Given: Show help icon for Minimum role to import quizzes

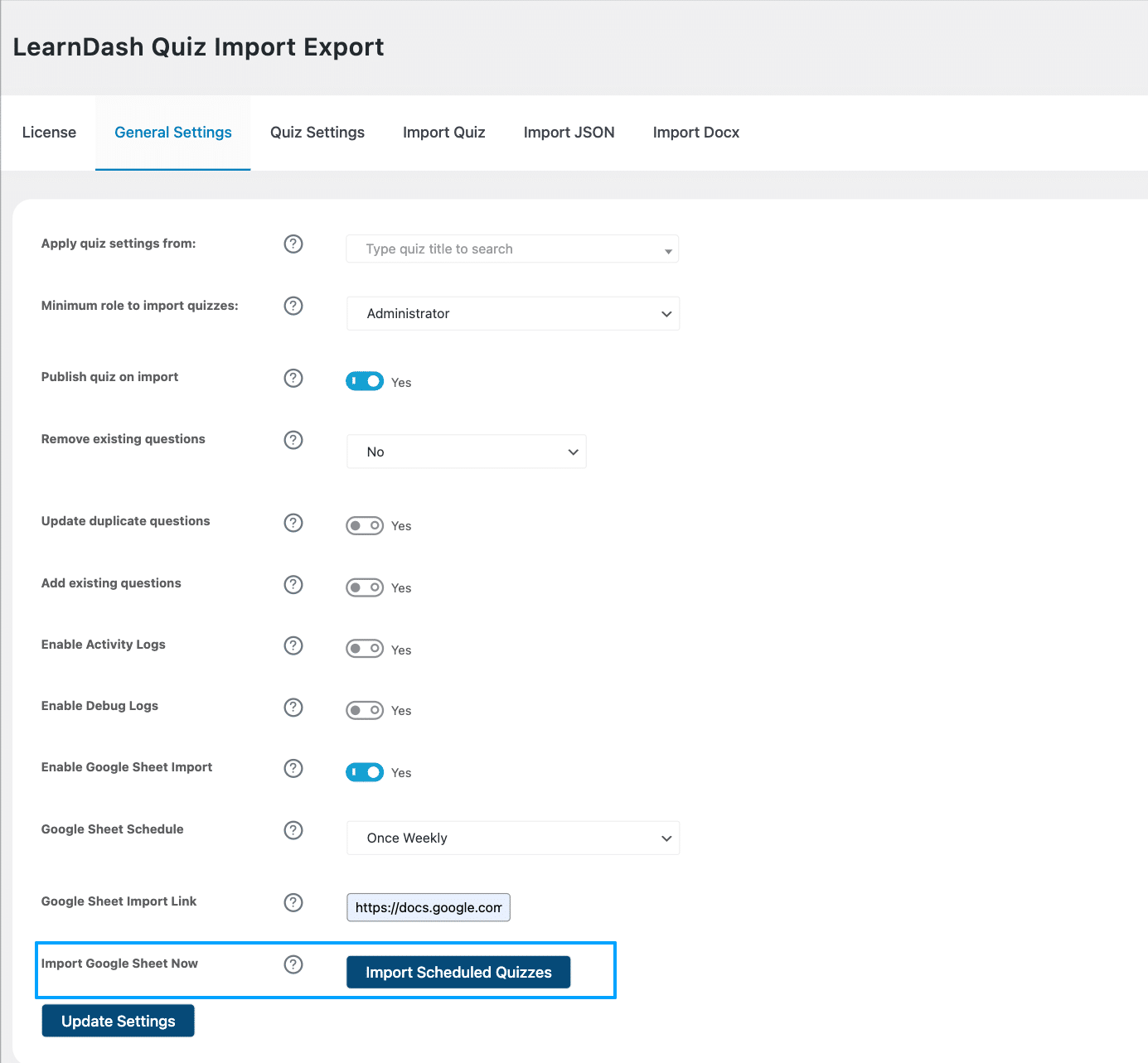Looking at the screenshot, I should point(293,306).
